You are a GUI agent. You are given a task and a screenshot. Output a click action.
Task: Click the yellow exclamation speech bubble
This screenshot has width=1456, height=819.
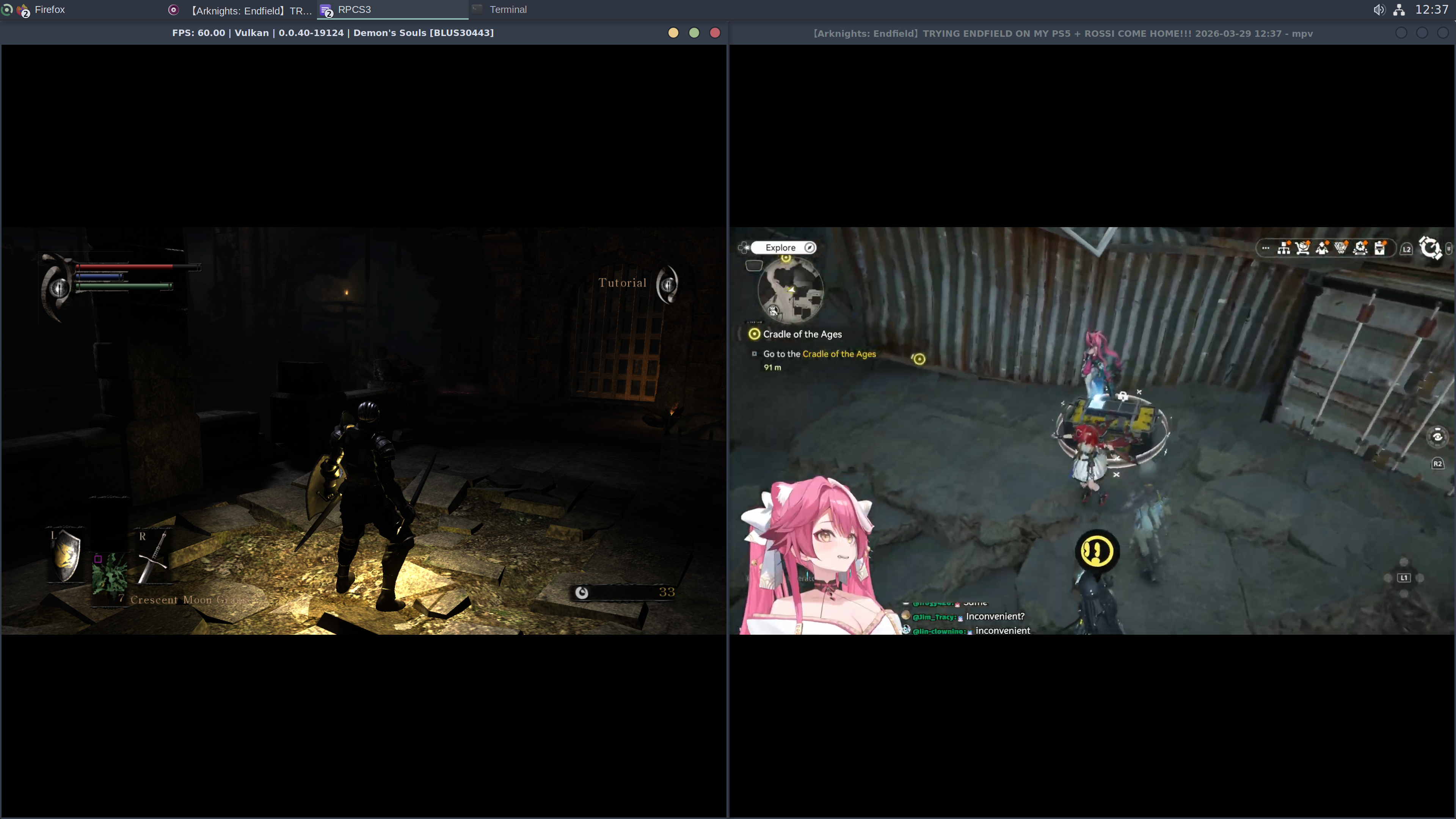(1097, 551)
